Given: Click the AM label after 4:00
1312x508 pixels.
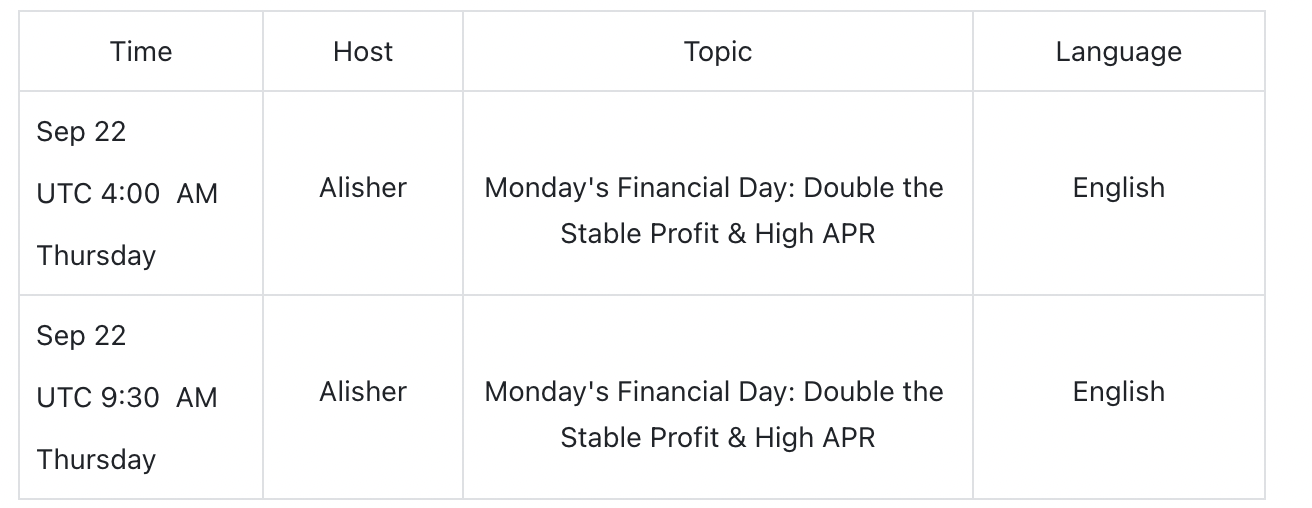Looking at the screenshot, I should coord(197,193).
